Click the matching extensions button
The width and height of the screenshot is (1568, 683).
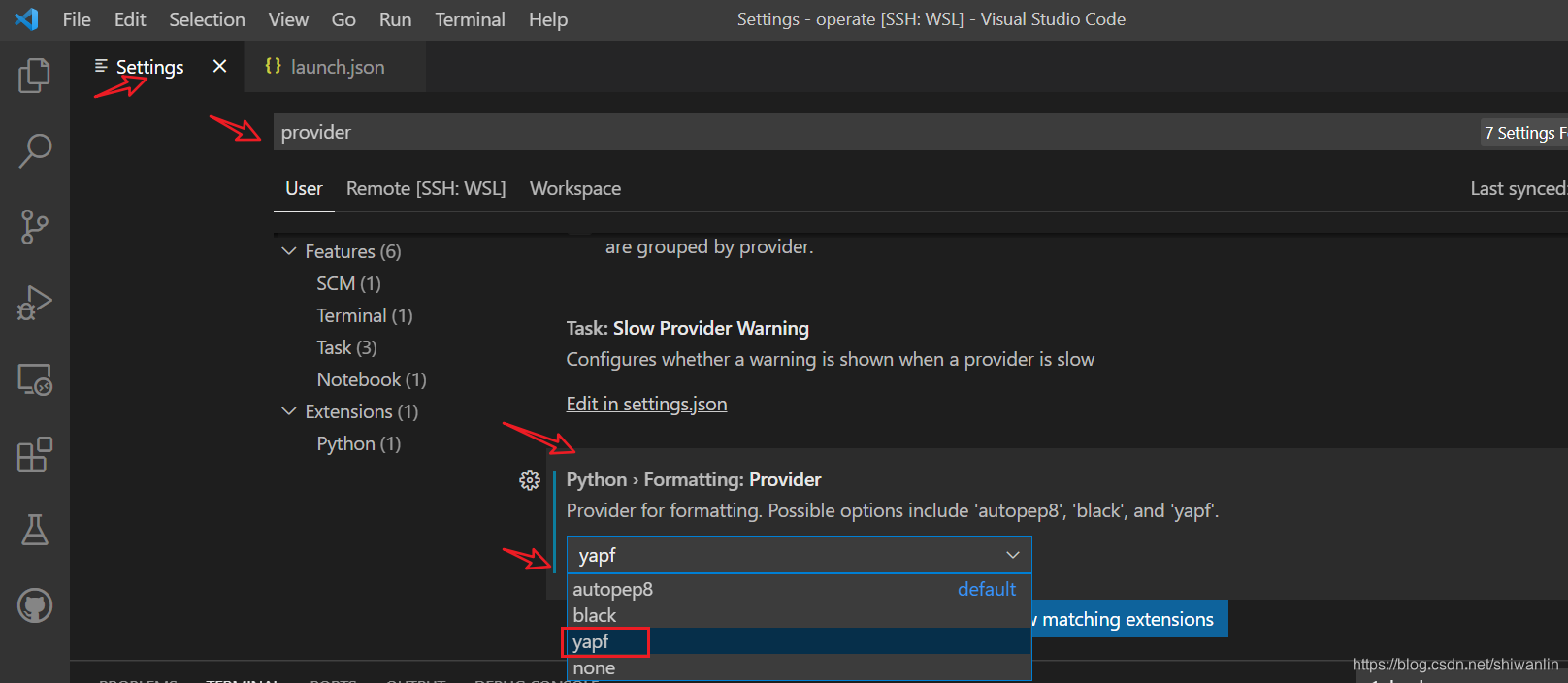click(x=1129, y=619)
